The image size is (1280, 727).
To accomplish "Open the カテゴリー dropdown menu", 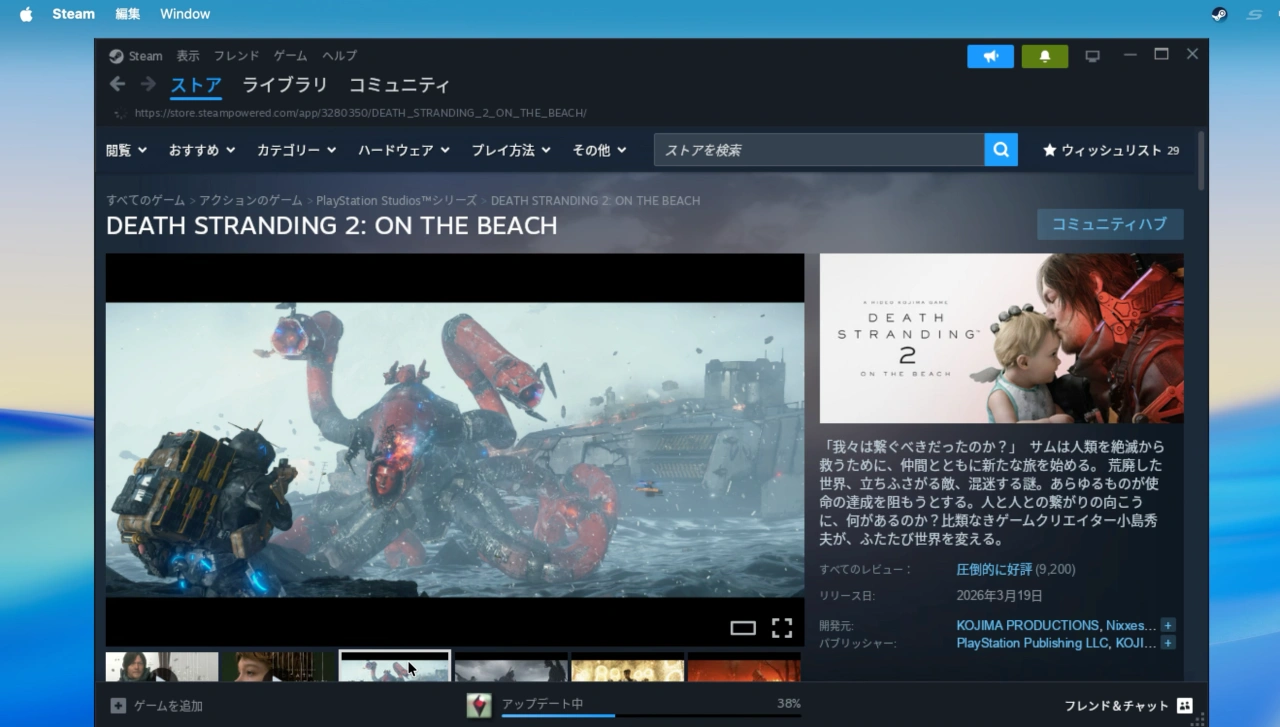I will pyautogui.click(x=296, y=149).
